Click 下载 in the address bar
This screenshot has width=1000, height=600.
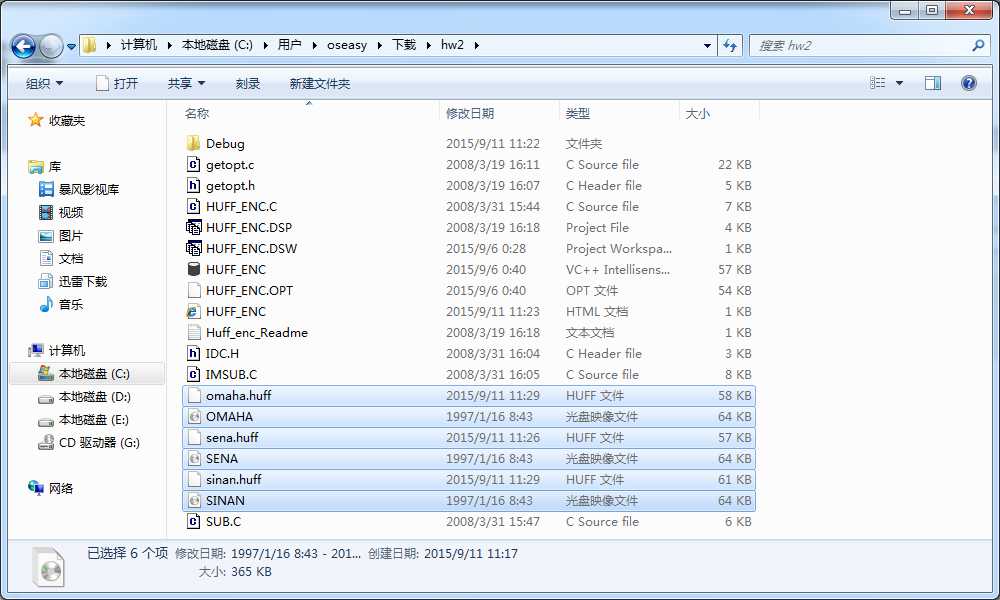(x=404, y=45)
